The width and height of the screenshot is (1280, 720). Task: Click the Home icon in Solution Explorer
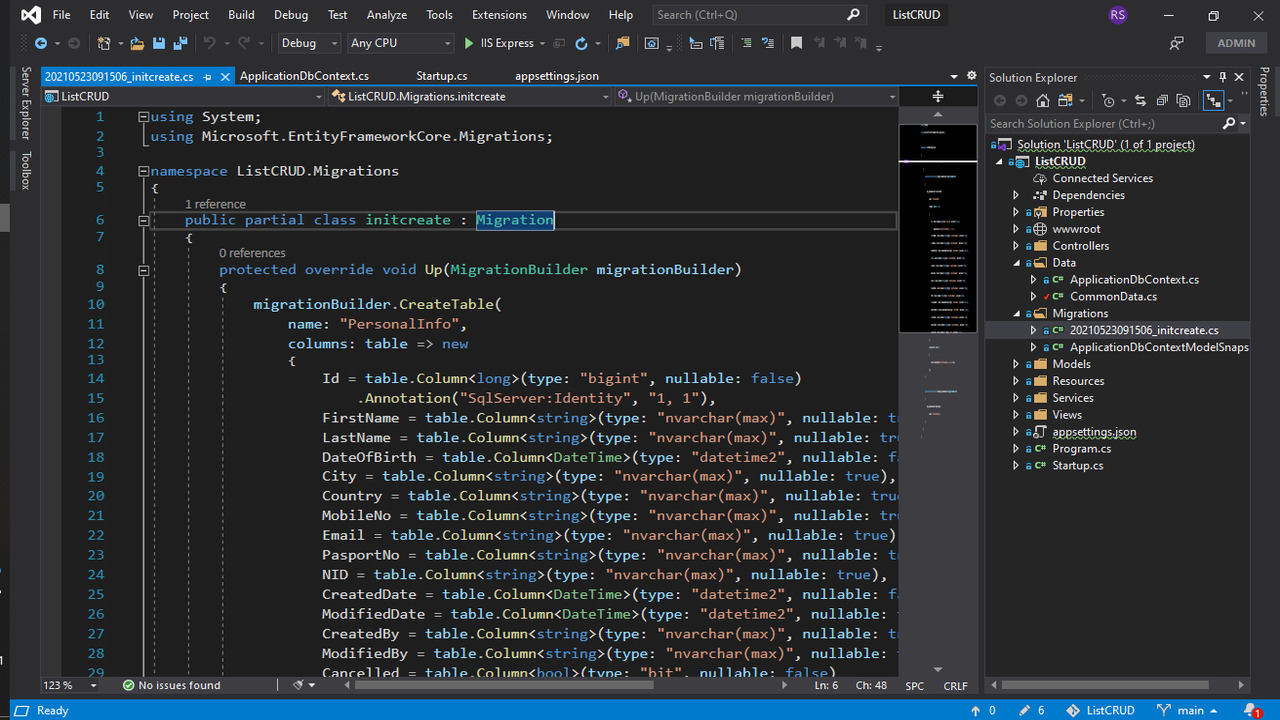(1043, 101)
